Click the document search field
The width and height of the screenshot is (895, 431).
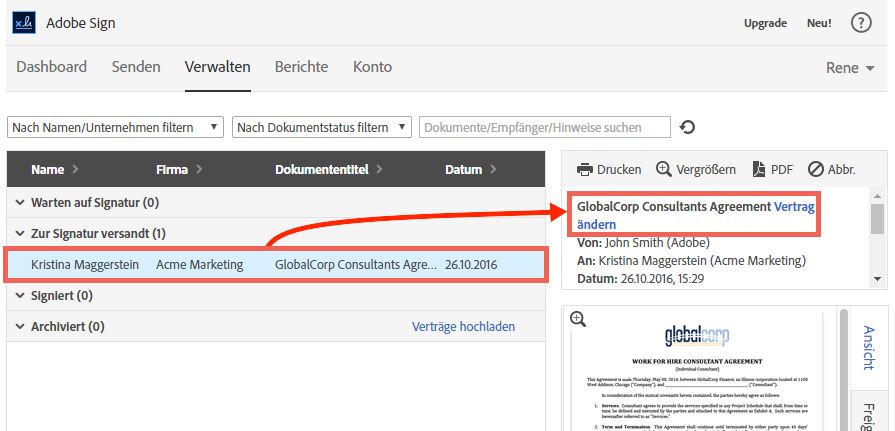(545, 127)
